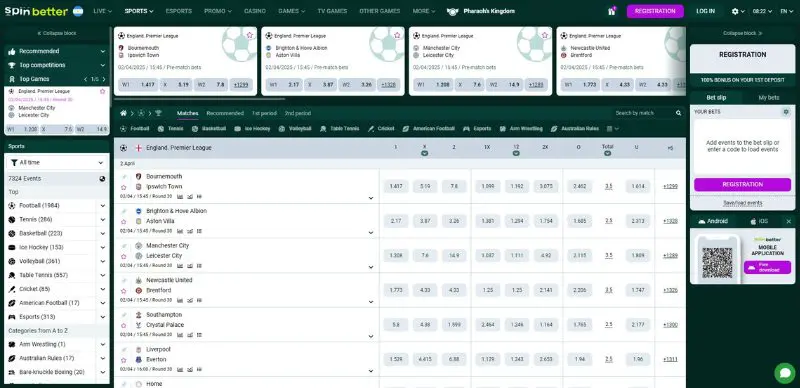The height and width of the screenshot is (388, 800).
Task: Select the Esports sport filter
Action: click(477, 129)
